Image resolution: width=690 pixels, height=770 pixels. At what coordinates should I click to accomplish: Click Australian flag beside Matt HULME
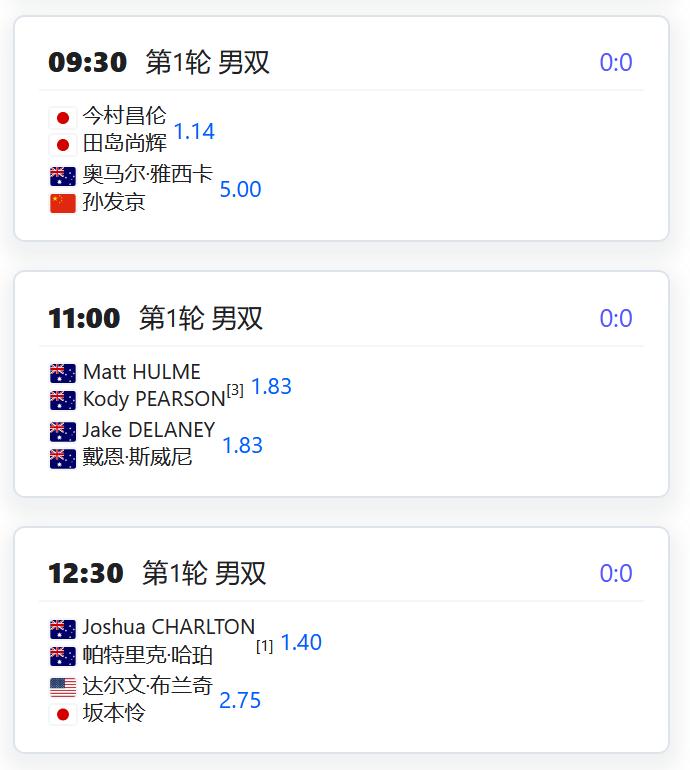[x=63, y=373]
